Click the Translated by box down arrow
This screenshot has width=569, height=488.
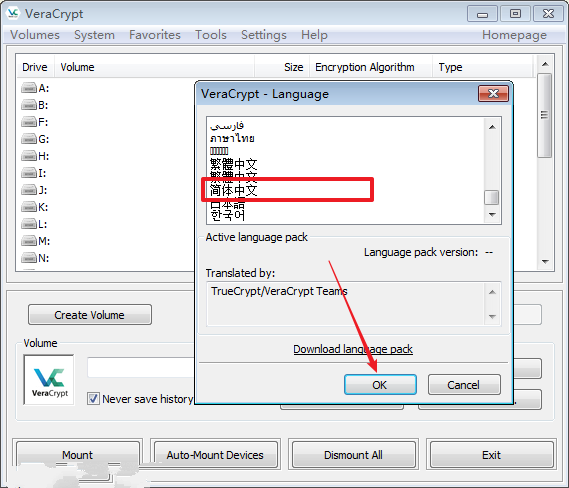[492, 316]
